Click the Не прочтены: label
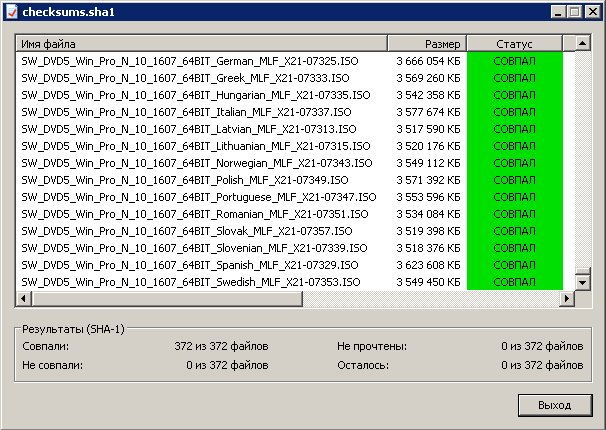 (372, 346)
